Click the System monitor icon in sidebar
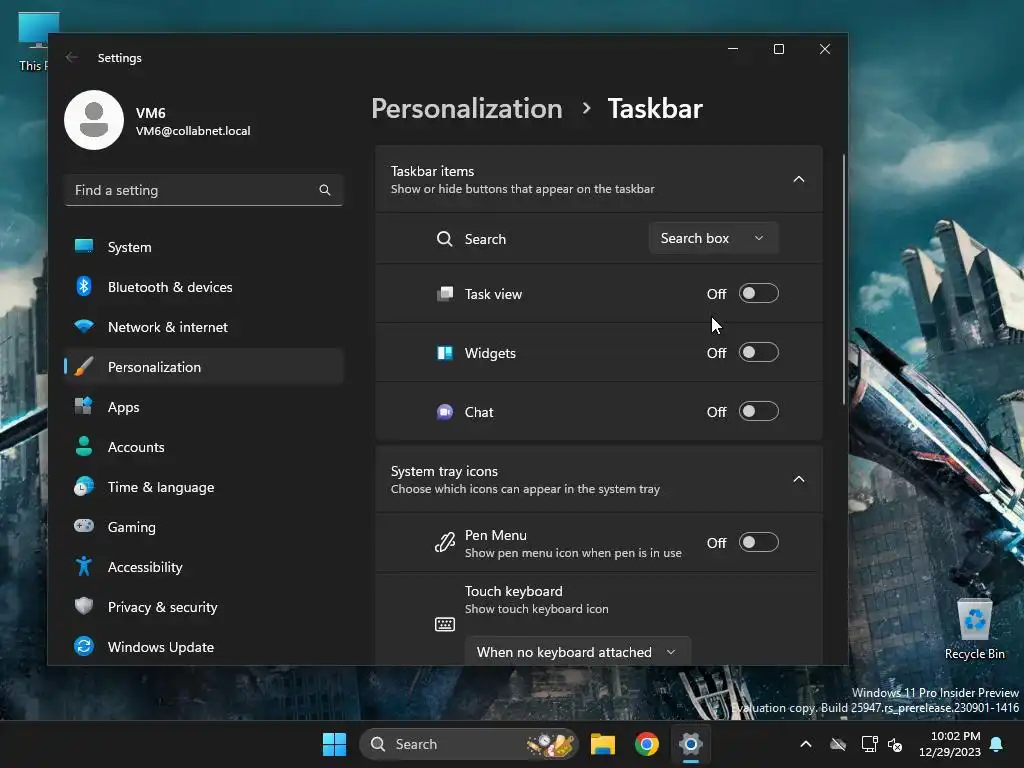 point(84,246)
